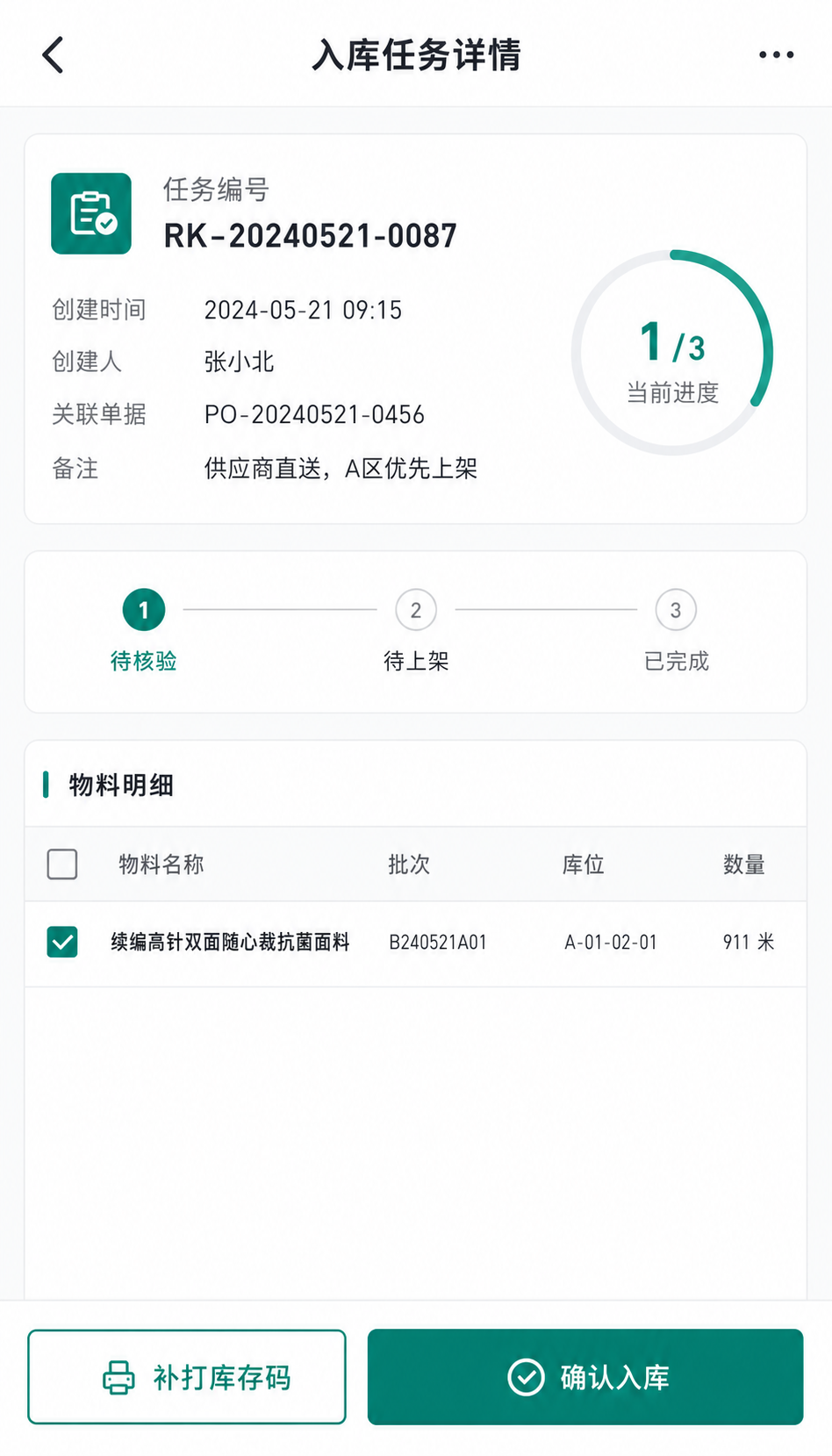Tap the 入库任务详情 page title
The width and height of the screenshot is (832, 1456).
[416, 54]
